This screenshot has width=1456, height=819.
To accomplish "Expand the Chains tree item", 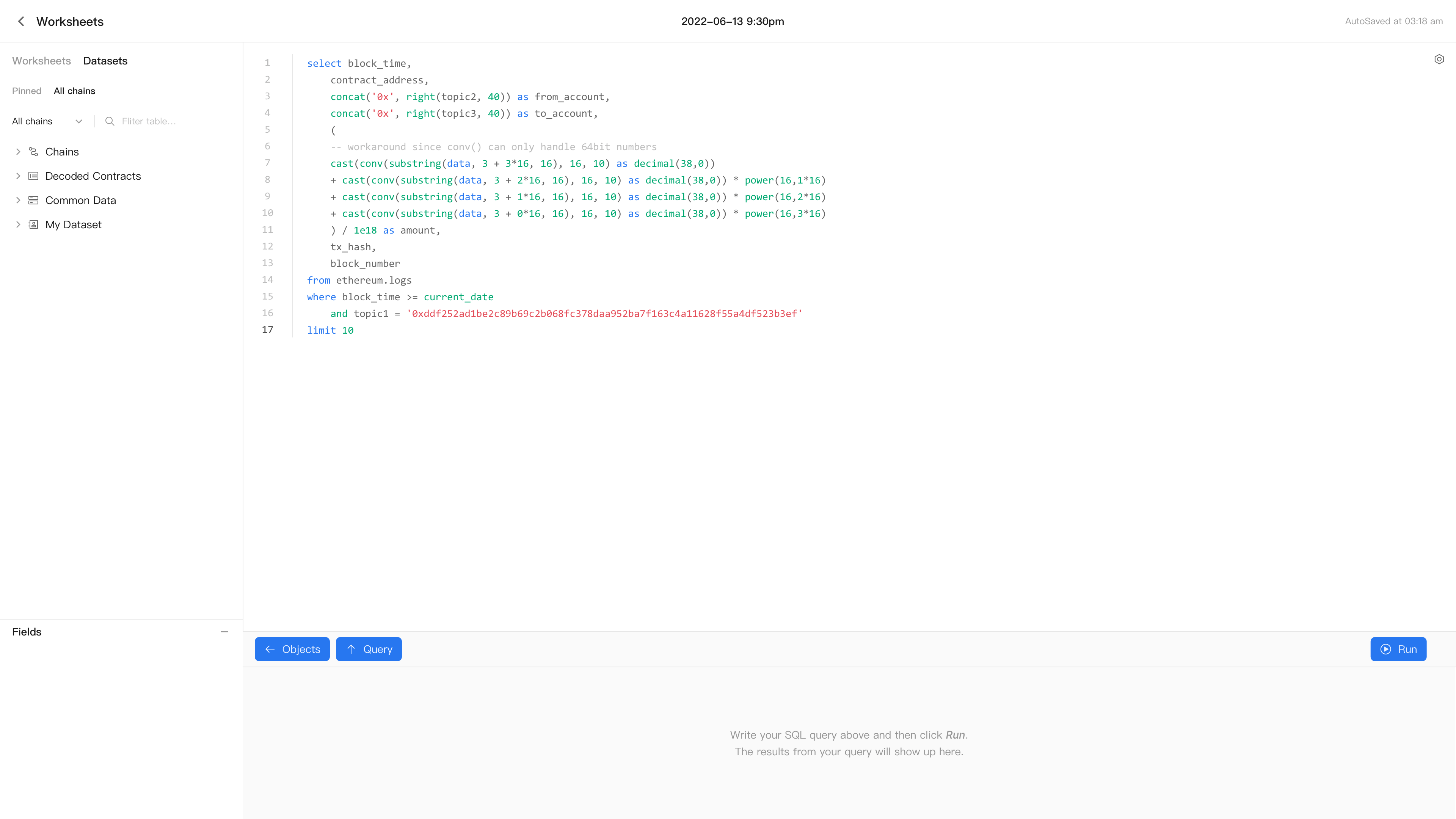I will tap(18, 152).
